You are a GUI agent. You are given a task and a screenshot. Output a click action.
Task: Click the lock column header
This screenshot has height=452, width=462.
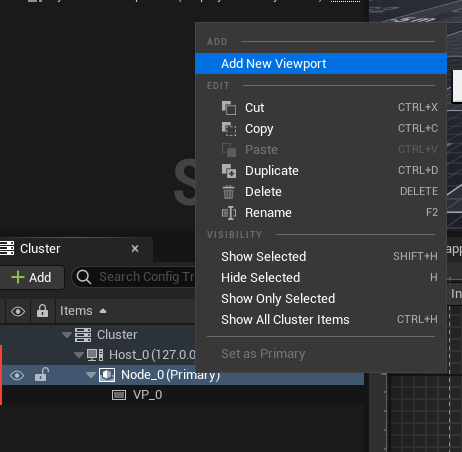click(42, 311)
